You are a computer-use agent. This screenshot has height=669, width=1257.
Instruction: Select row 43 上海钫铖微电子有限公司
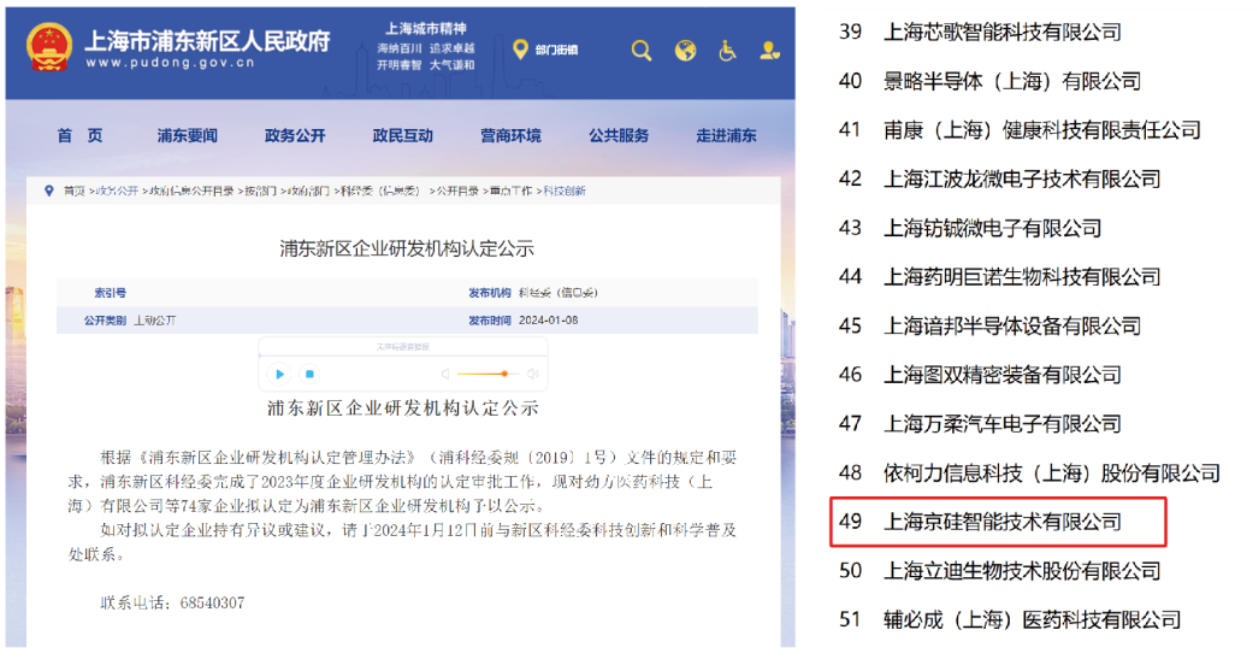[x=970, y=228]
